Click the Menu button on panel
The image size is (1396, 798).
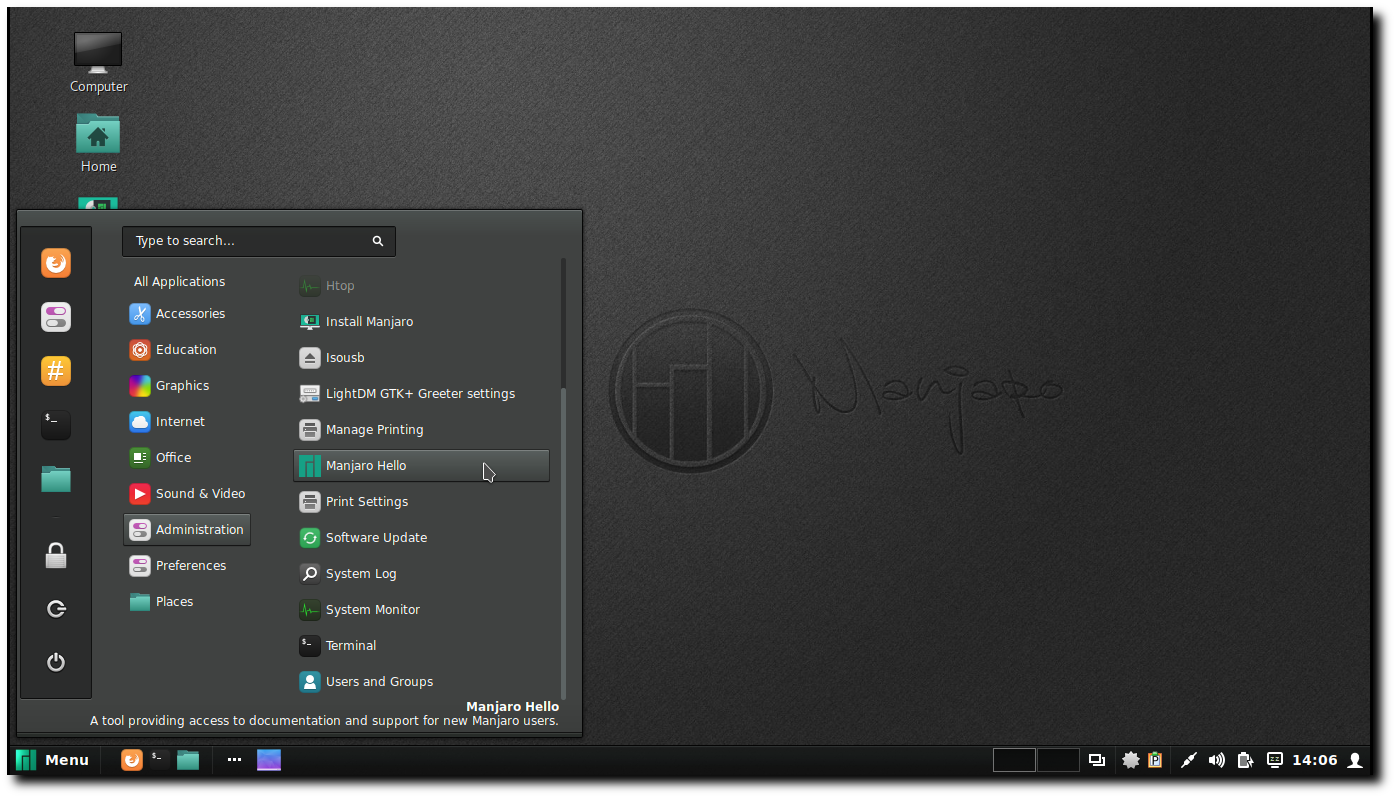[53, 760]
